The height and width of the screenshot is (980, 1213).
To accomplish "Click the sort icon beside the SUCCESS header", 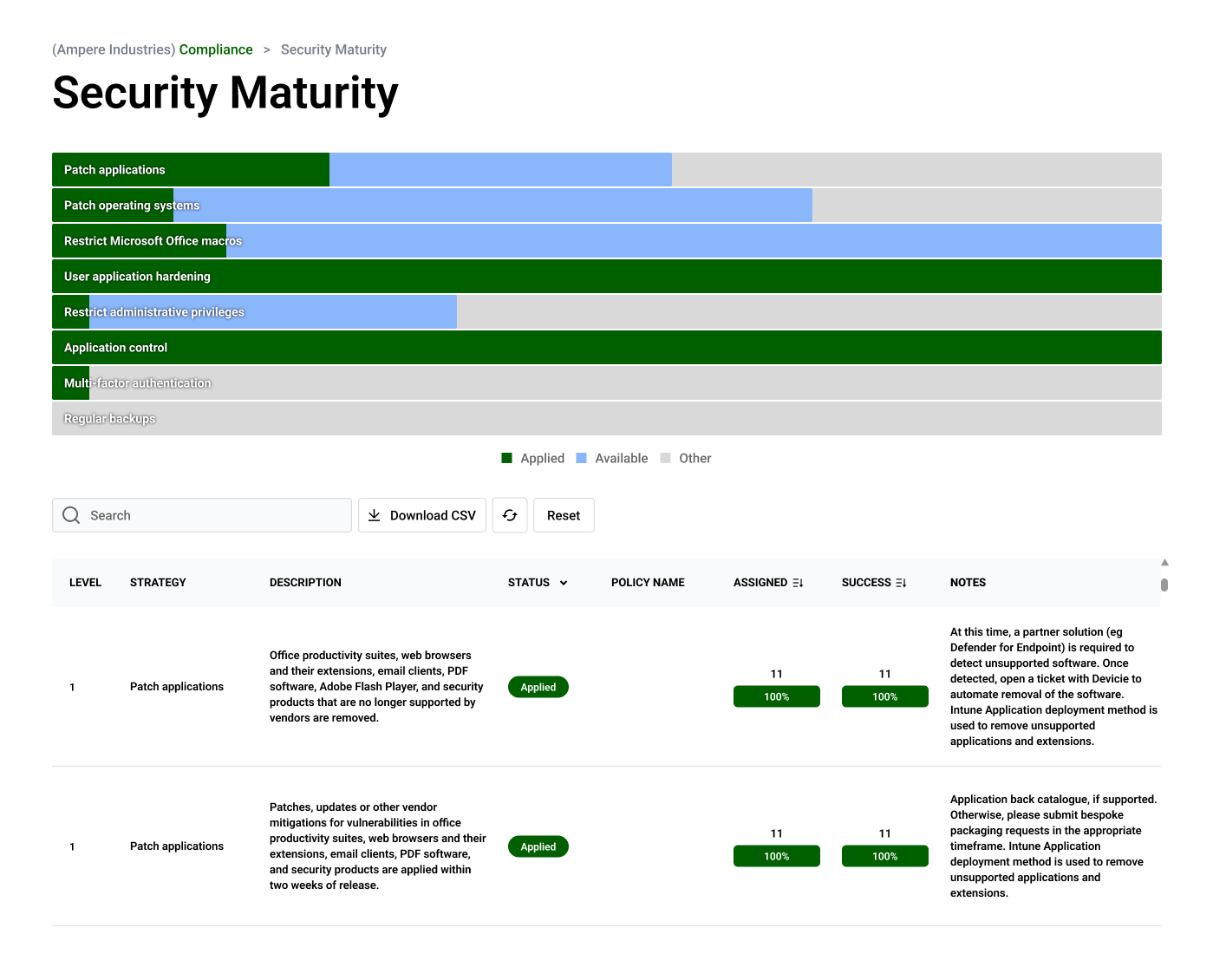I will click(x=902, y=582).
